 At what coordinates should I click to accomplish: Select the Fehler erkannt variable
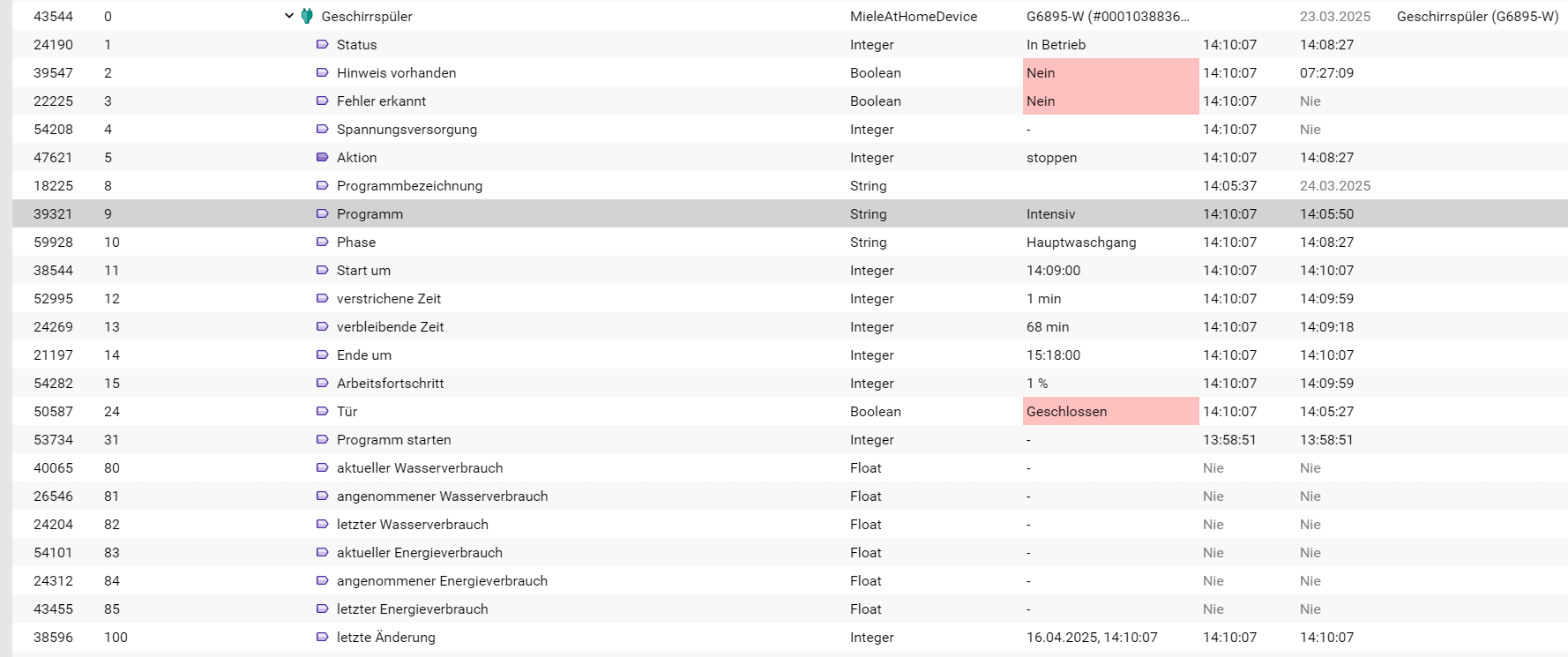click(381, 101)
